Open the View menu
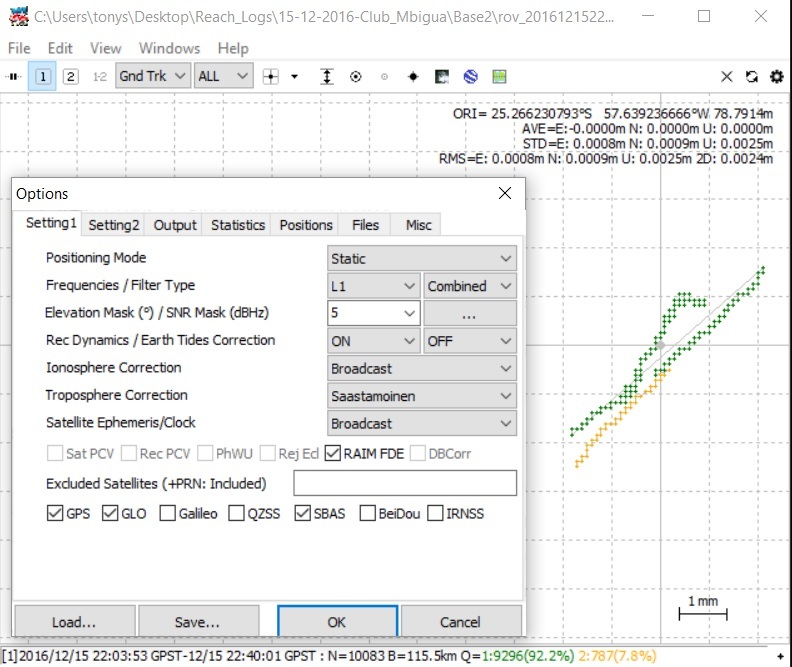 (106, 48)
